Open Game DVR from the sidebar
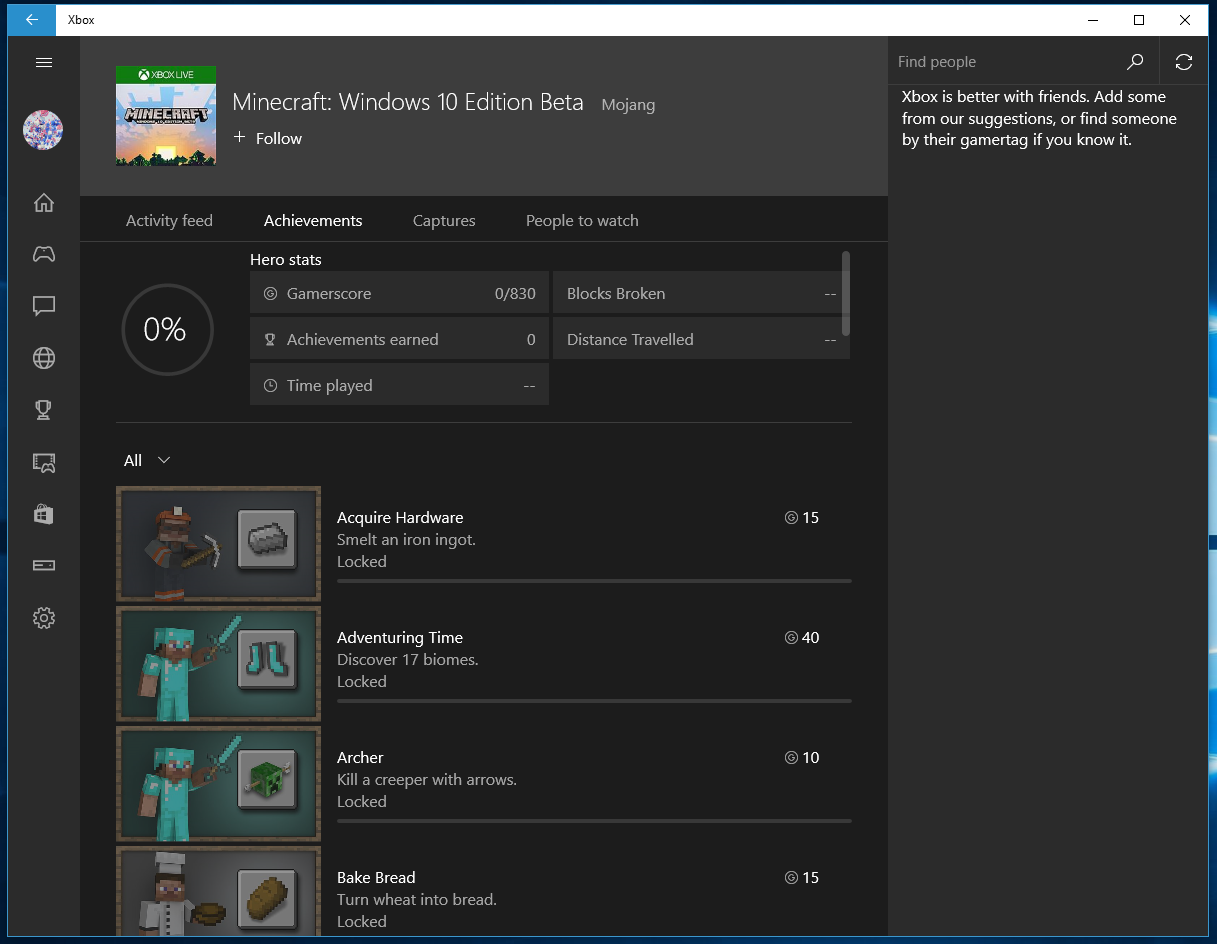This screenshot has height=944, width=1217. pos(43,462)
